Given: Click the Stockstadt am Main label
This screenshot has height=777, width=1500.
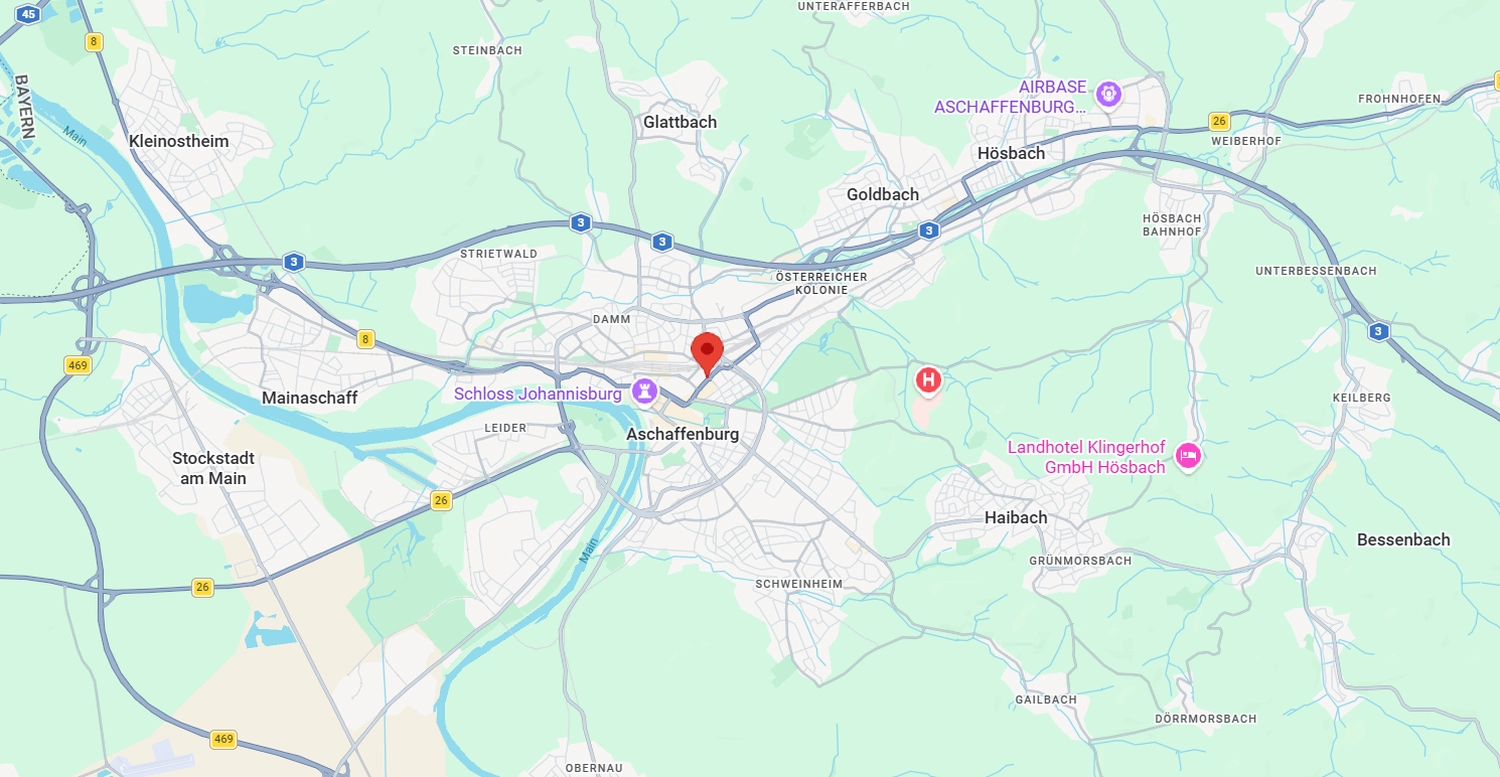Looking at the screenshot, I should coord(213,468).
